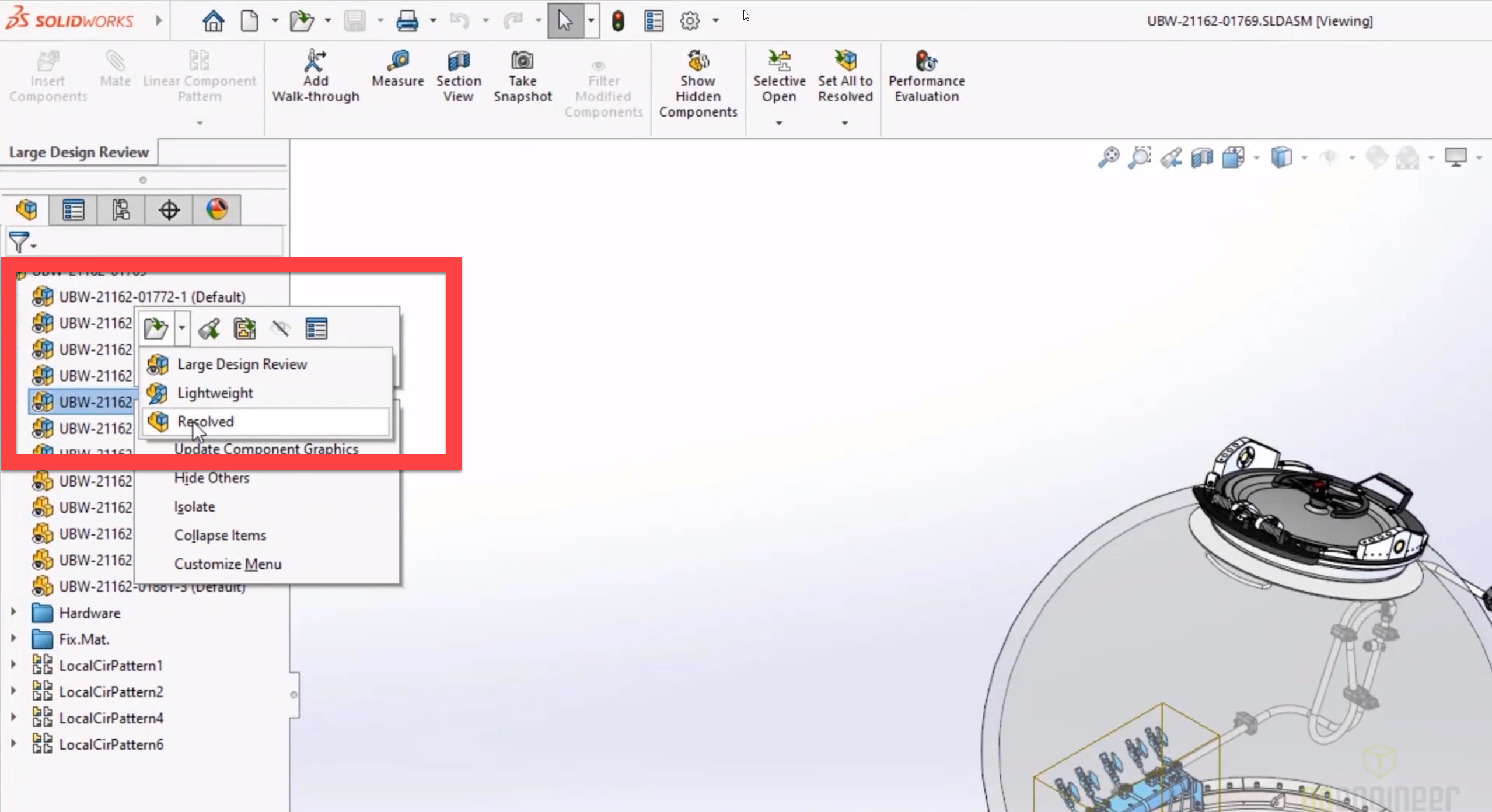
Task: Open the Options gear icon
Action: [x=690, y=21]
